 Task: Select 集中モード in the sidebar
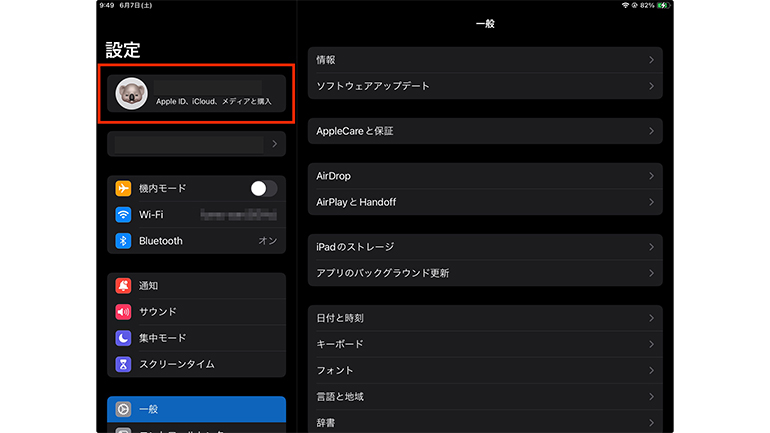pyautogui.click(x=196, y=338)
